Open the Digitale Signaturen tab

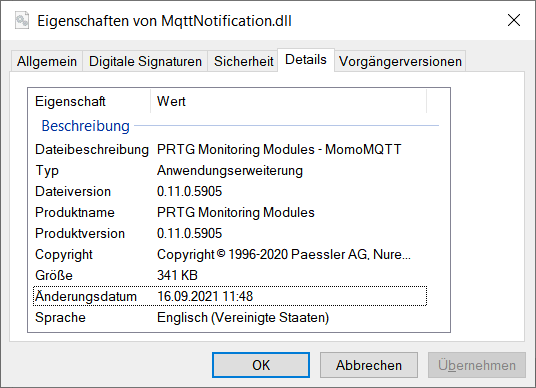(x=145, y=62)
